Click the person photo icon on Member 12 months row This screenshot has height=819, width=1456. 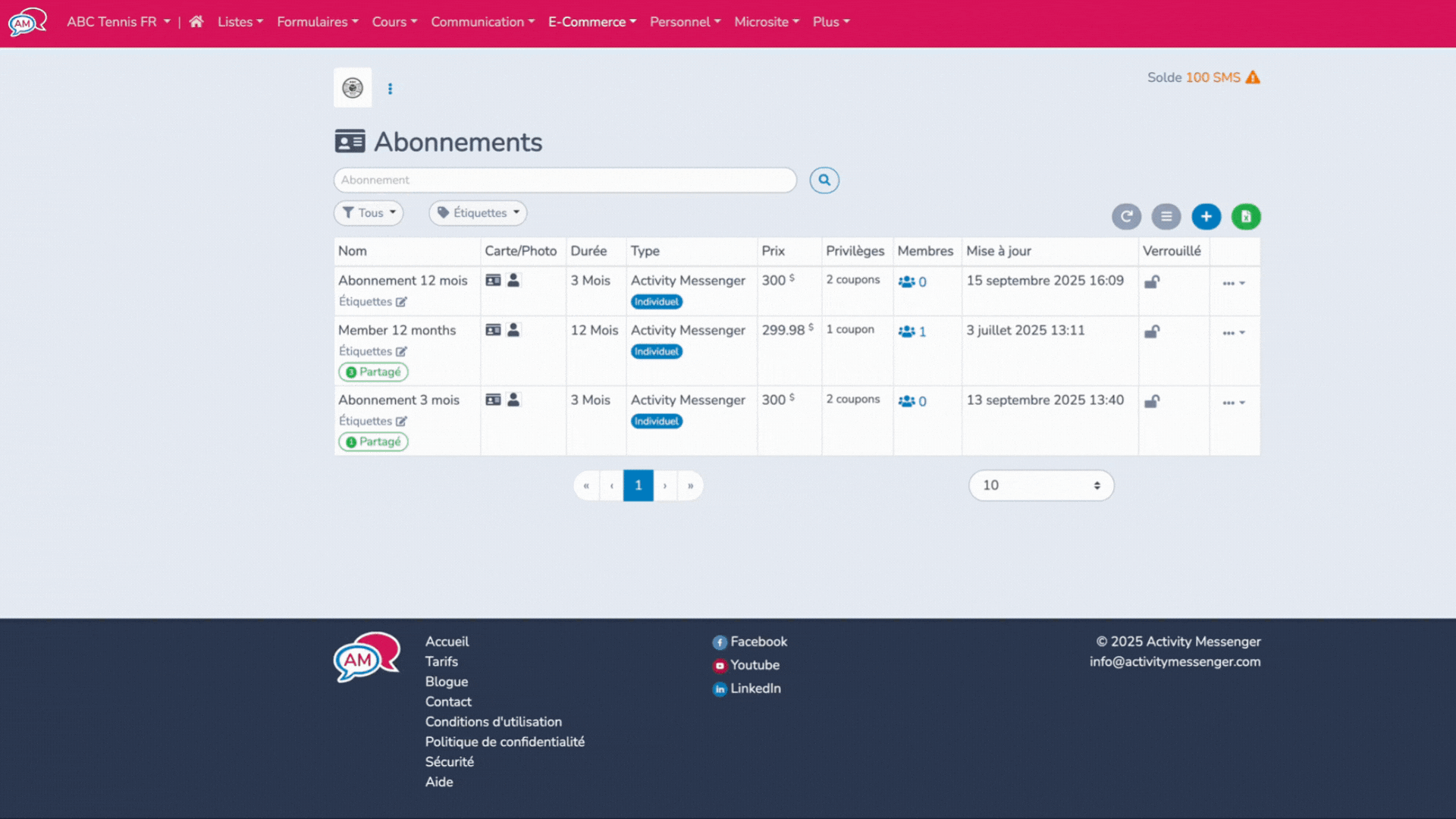click(x=513, y=330)
